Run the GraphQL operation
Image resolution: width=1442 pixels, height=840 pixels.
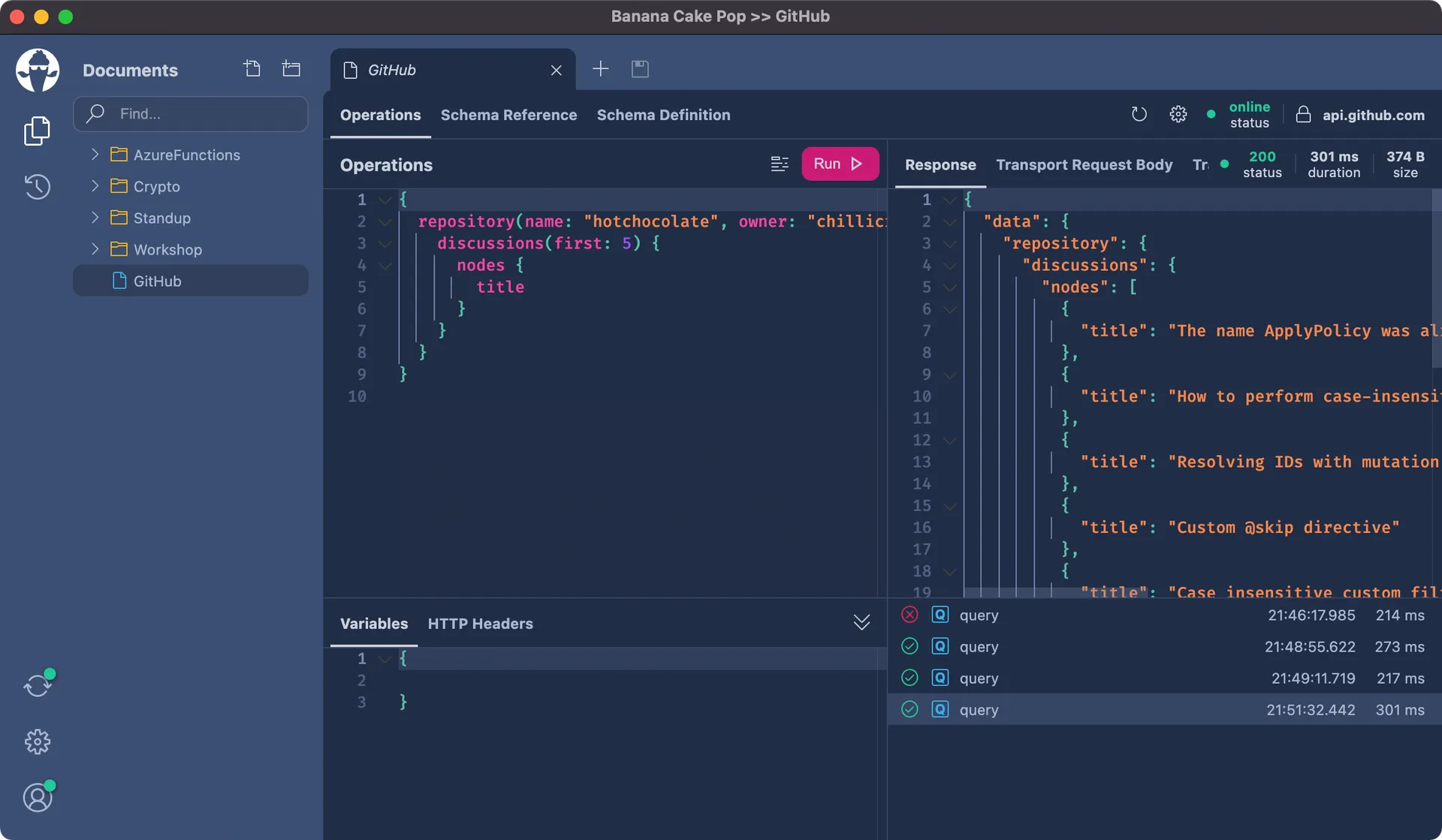(x=840, y=164)
